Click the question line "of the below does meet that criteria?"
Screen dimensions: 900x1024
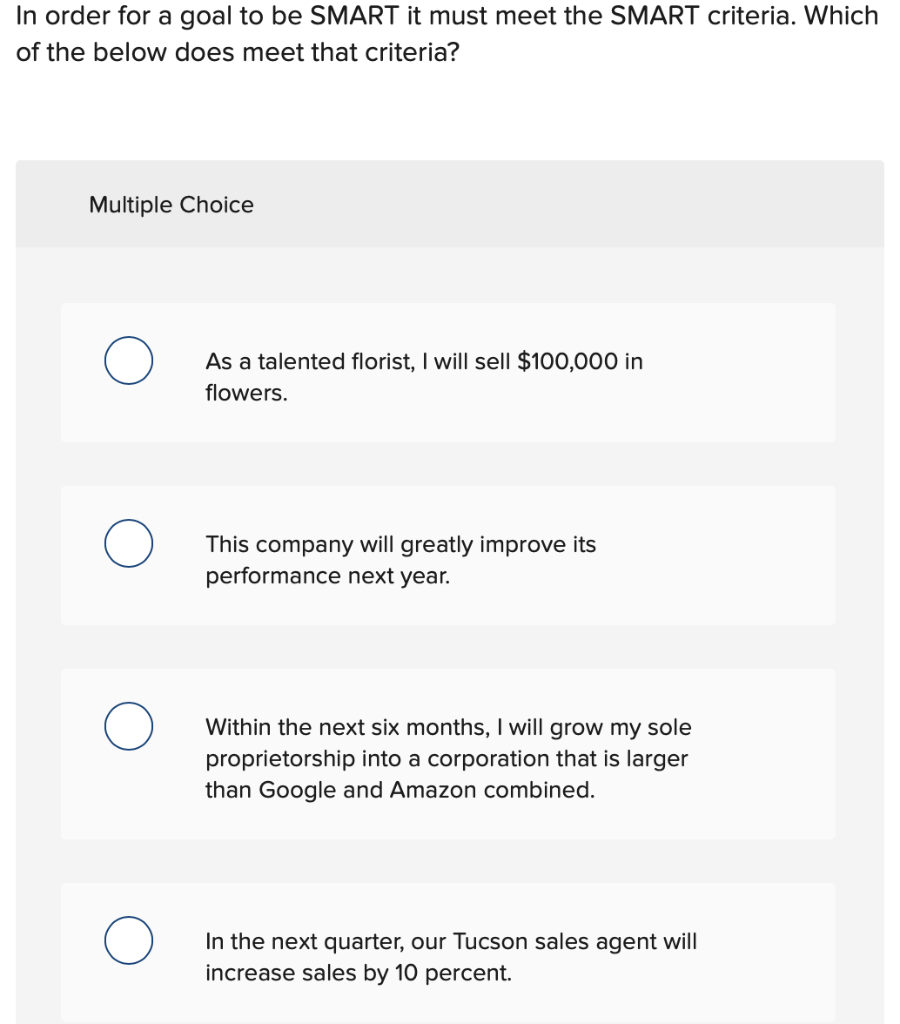pyautogui.click(x=238, y=52)
